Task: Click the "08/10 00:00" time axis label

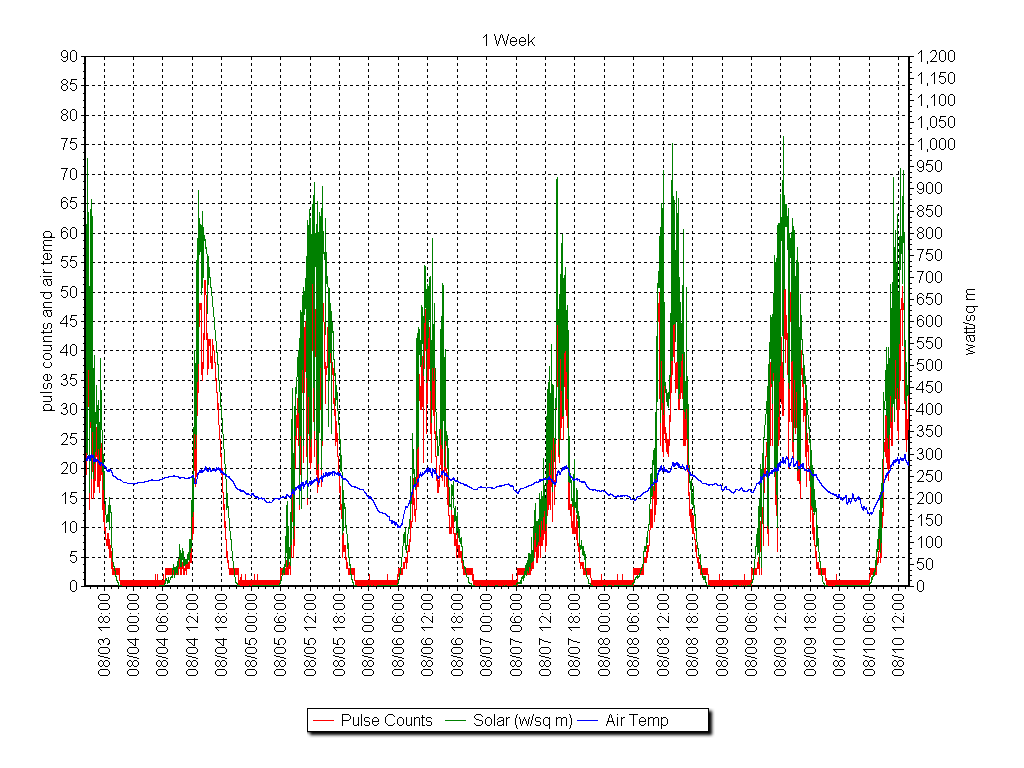Action: 839,635
